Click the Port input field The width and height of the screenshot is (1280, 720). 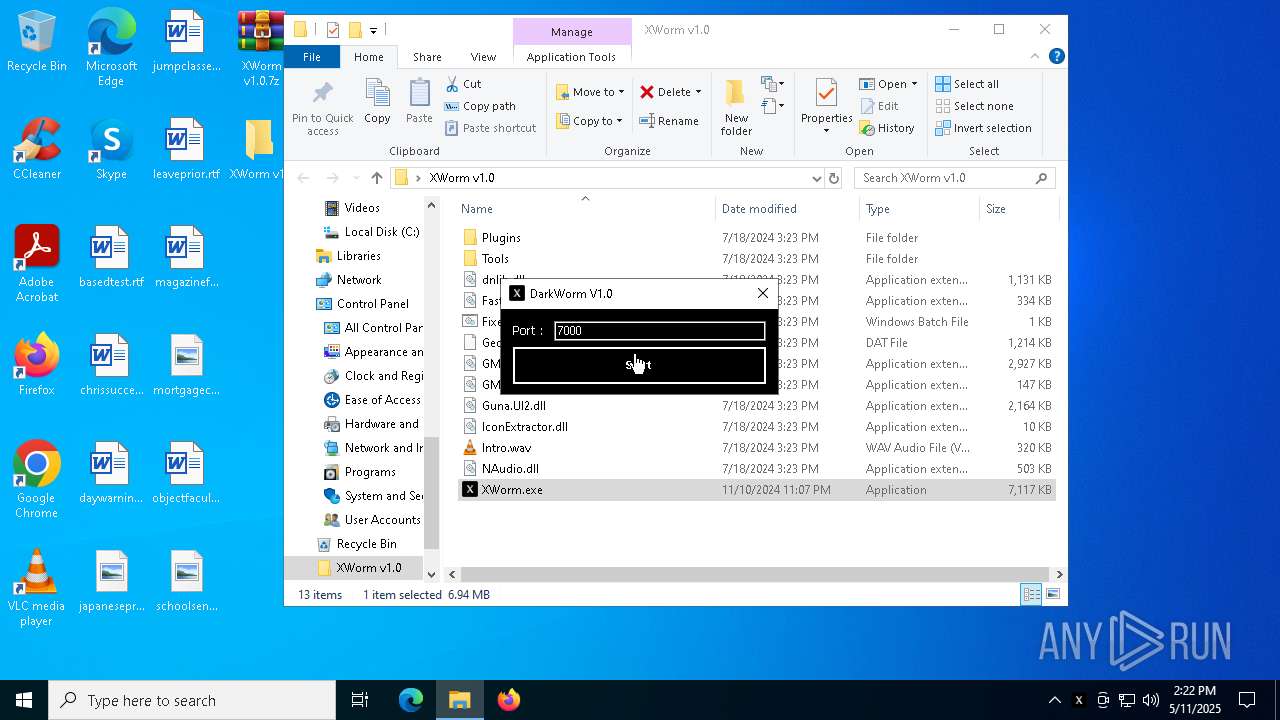pos(660,330)
